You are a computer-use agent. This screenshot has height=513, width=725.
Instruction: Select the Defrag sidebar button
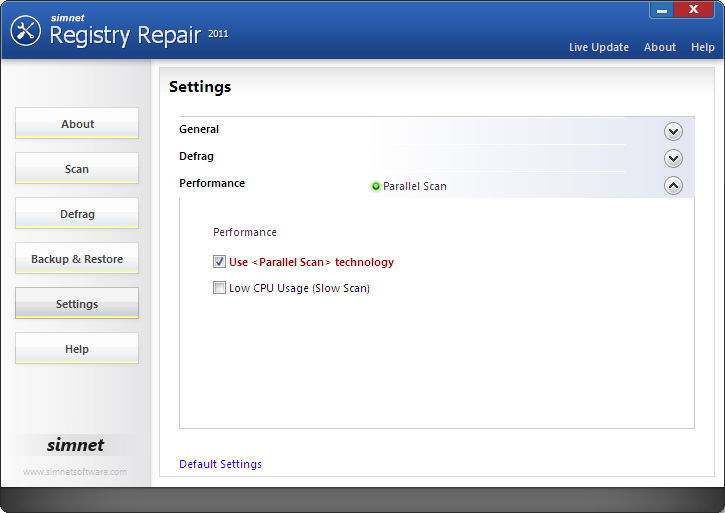coord(77,214)
